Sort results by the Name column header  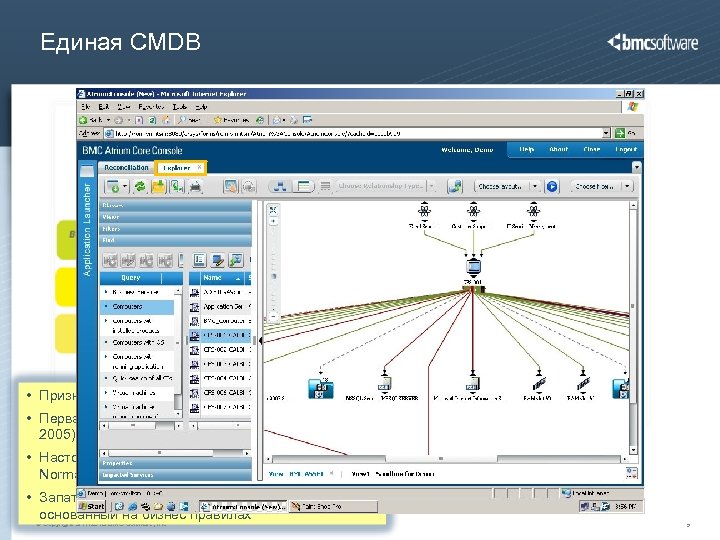[223, 278]
